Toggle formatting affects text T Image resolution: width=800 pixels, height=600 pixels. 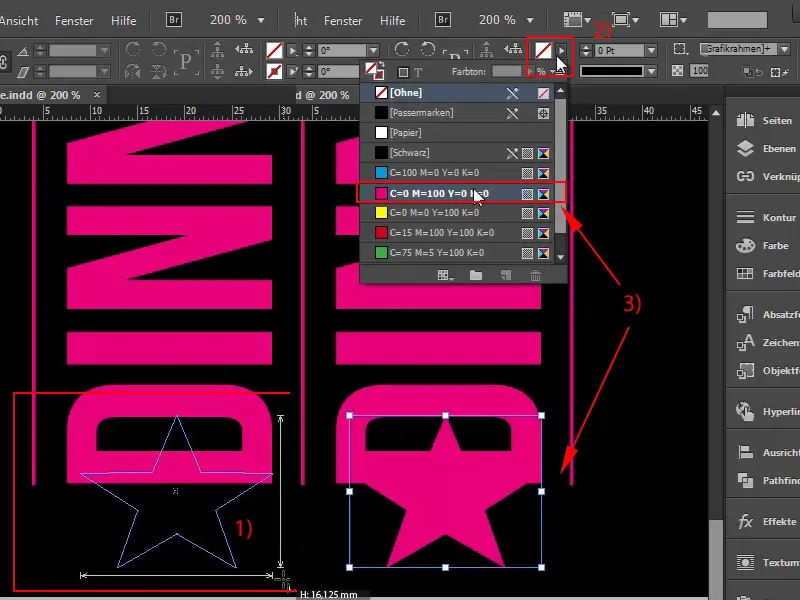418,72
